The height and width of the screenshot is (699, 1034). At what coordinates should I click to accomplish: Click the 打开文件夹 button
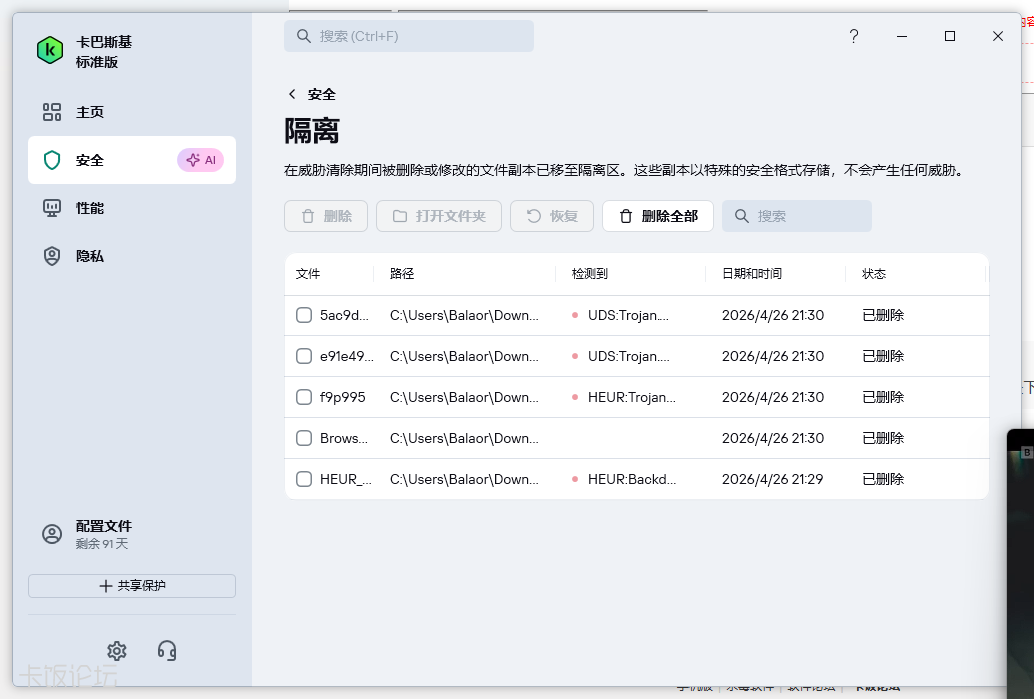pyautogui.click(x=439, y=216)
